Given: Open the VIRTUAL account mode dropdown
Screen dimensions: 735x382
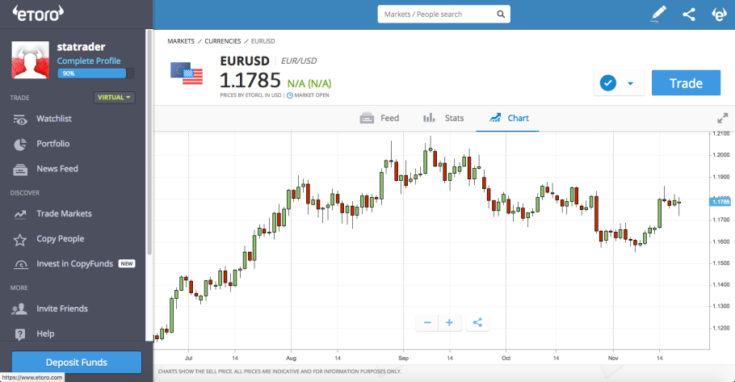Looking at the screenshot, I should (114, 97).
